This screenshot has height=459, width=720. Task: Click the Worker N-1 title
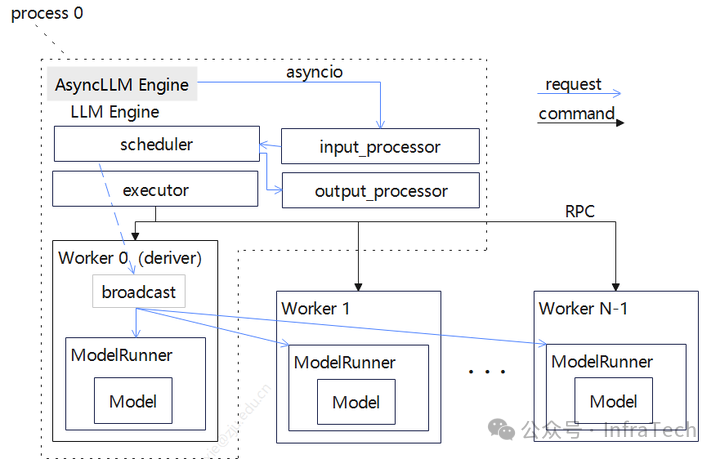click(584, 308)
